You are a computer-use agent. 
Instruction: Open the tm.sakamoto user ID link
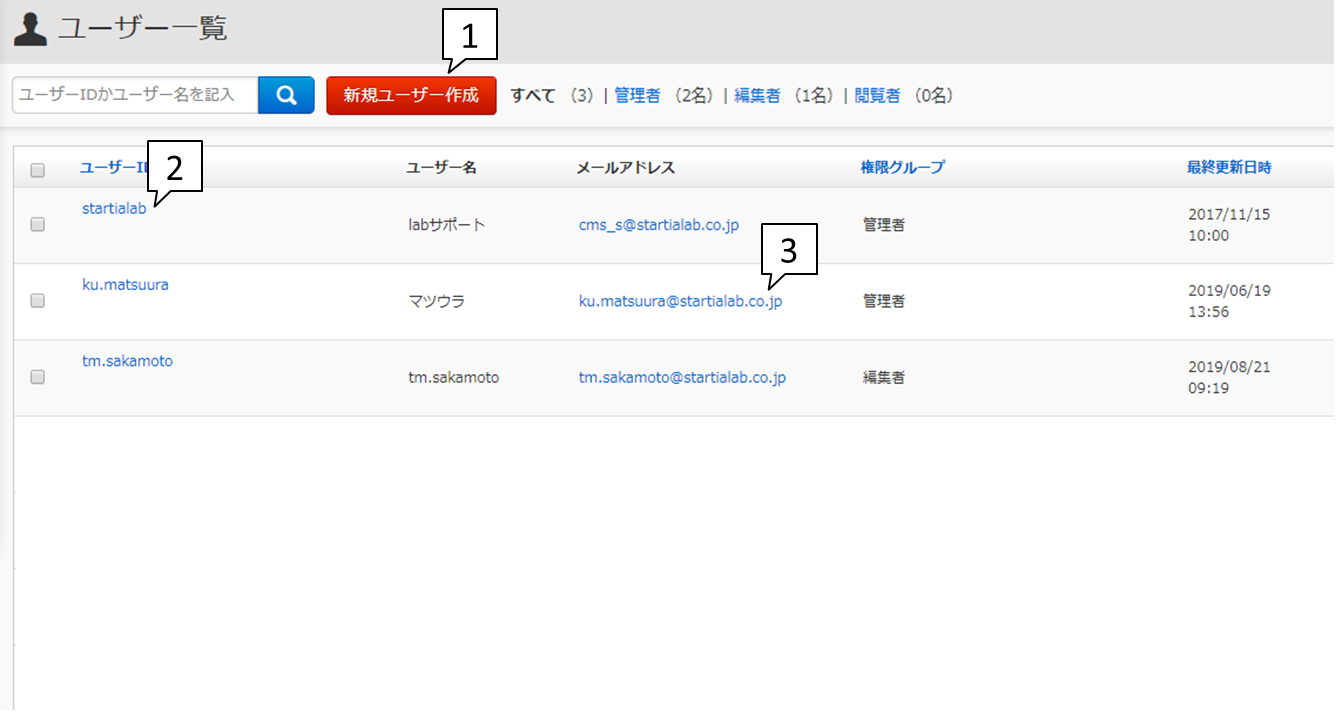tap(127, 361)
